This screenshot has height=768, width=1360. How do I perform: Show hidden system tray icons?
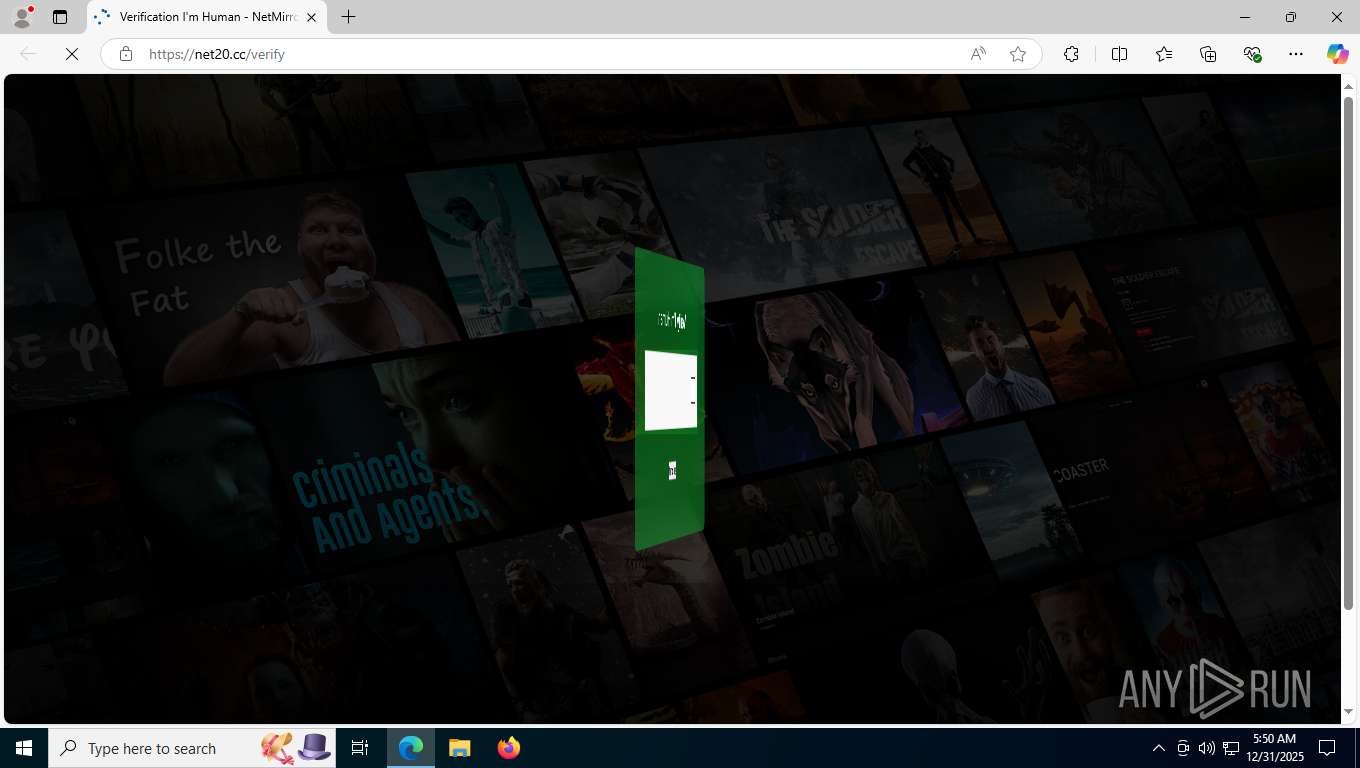[x=1159, y=748]
